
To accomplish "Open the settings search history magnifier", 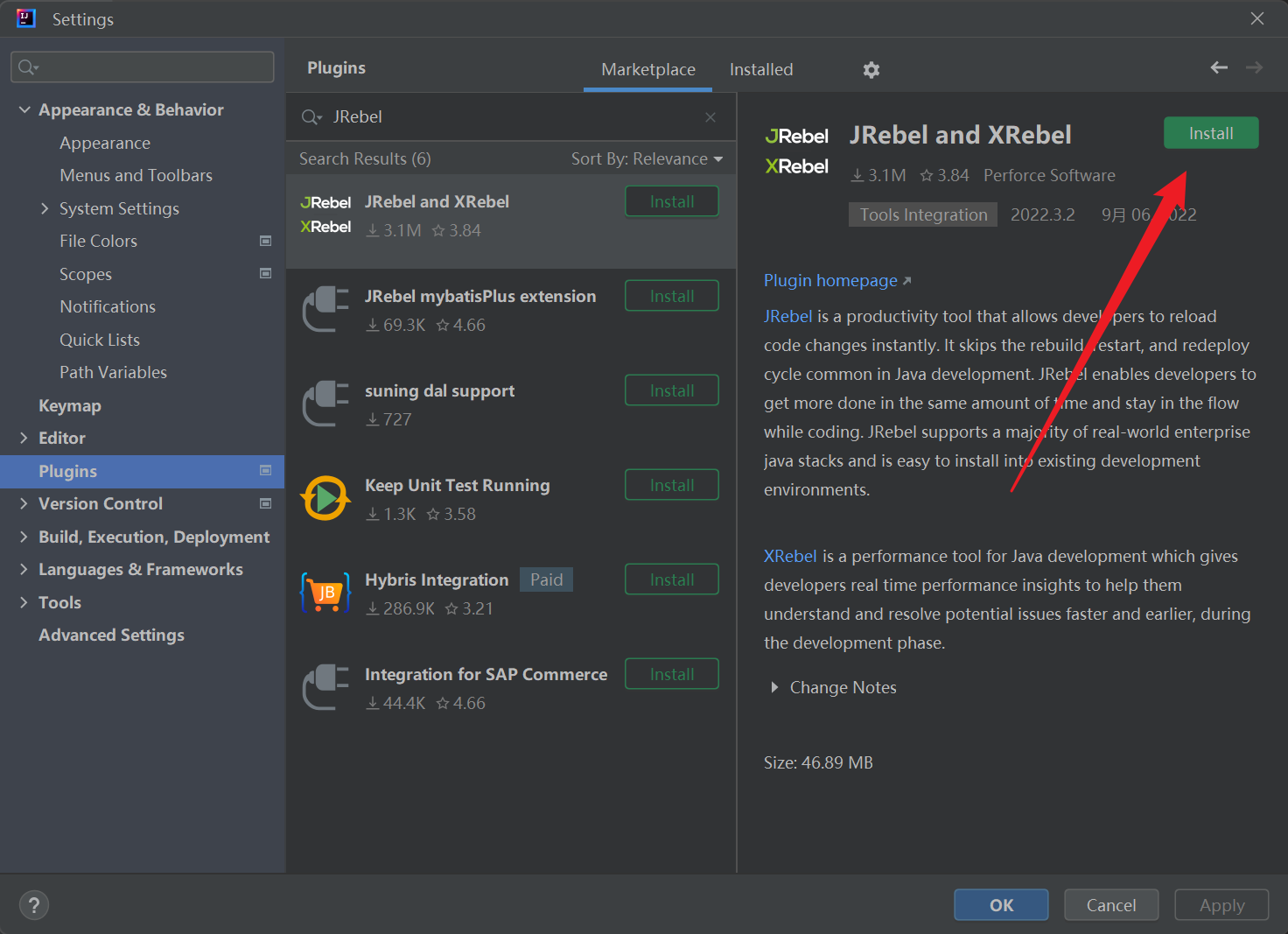I will (29, 67).
